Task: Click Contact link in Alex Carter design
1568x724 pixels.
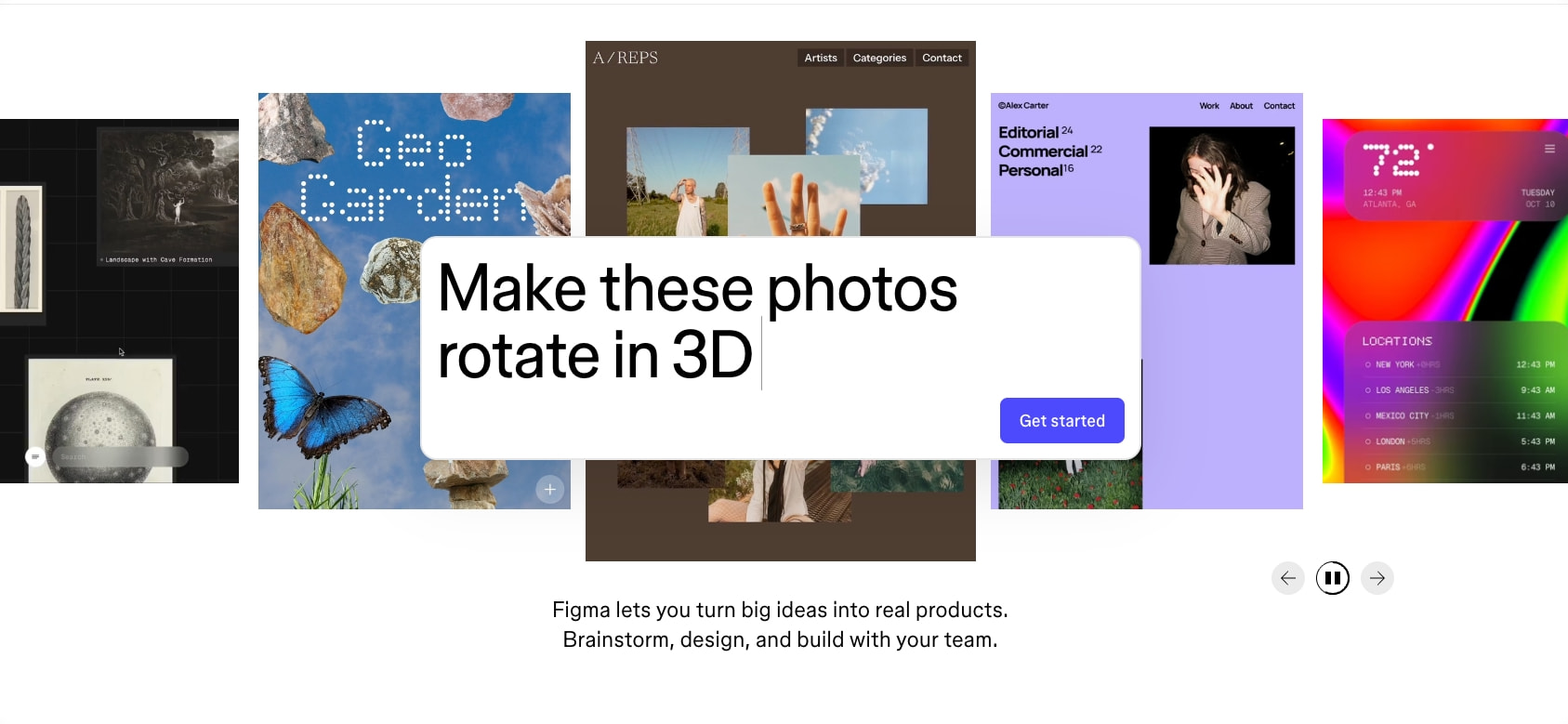Action: click(1279, 106)
